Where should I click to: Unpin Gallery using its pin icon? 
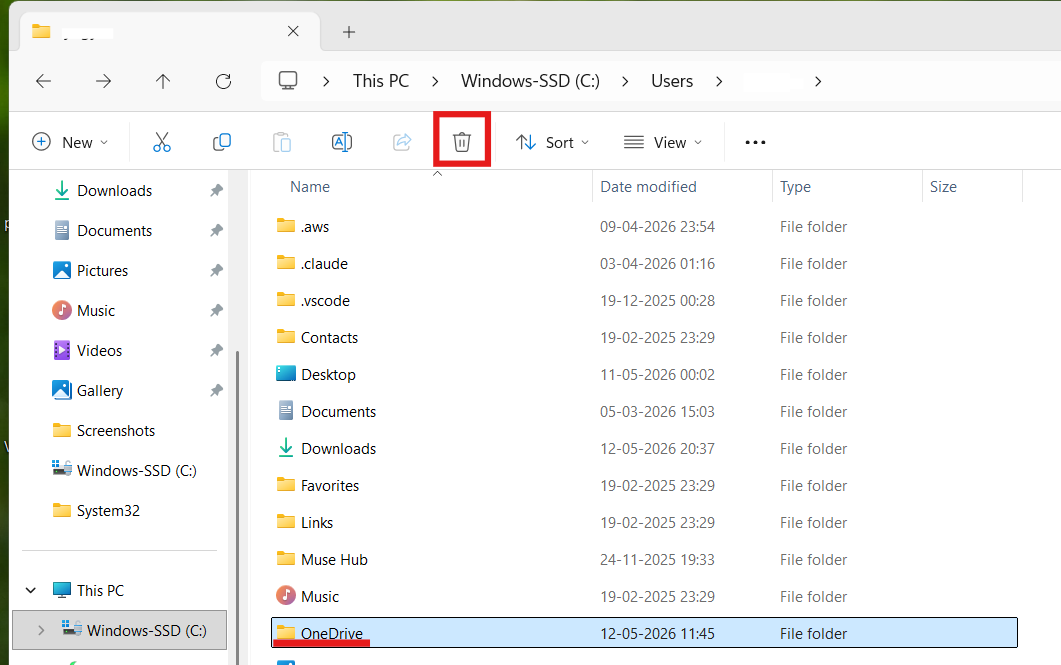[x=217, y=390]
